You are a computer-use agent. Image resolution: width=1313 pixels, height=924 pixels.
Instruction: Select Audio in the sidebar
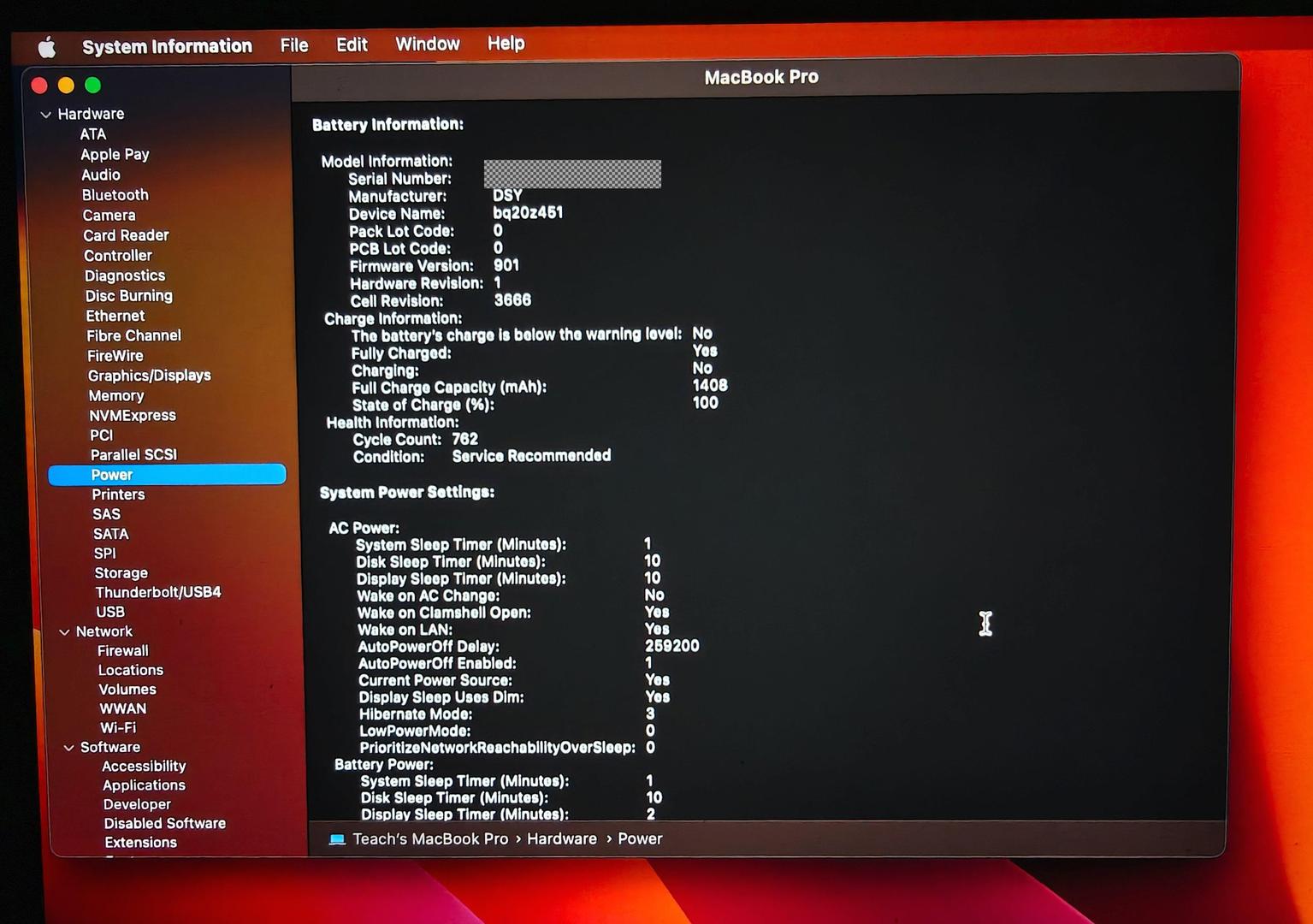101,175
